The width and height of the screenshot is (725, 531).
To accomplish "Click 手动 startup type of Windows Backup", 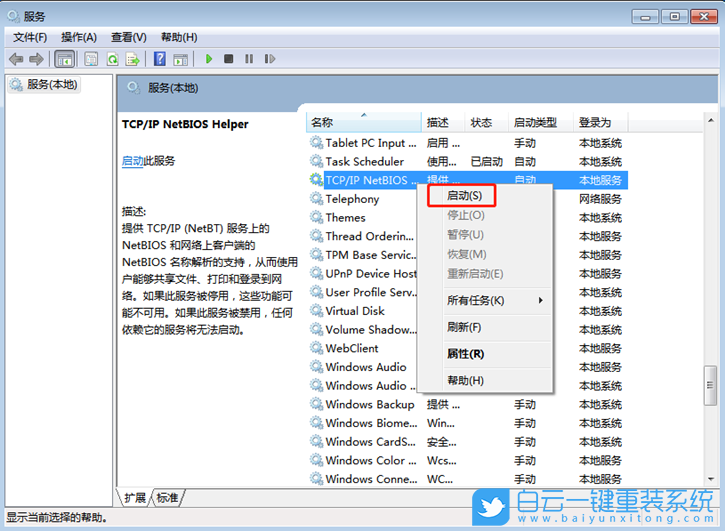I will 525,404.
